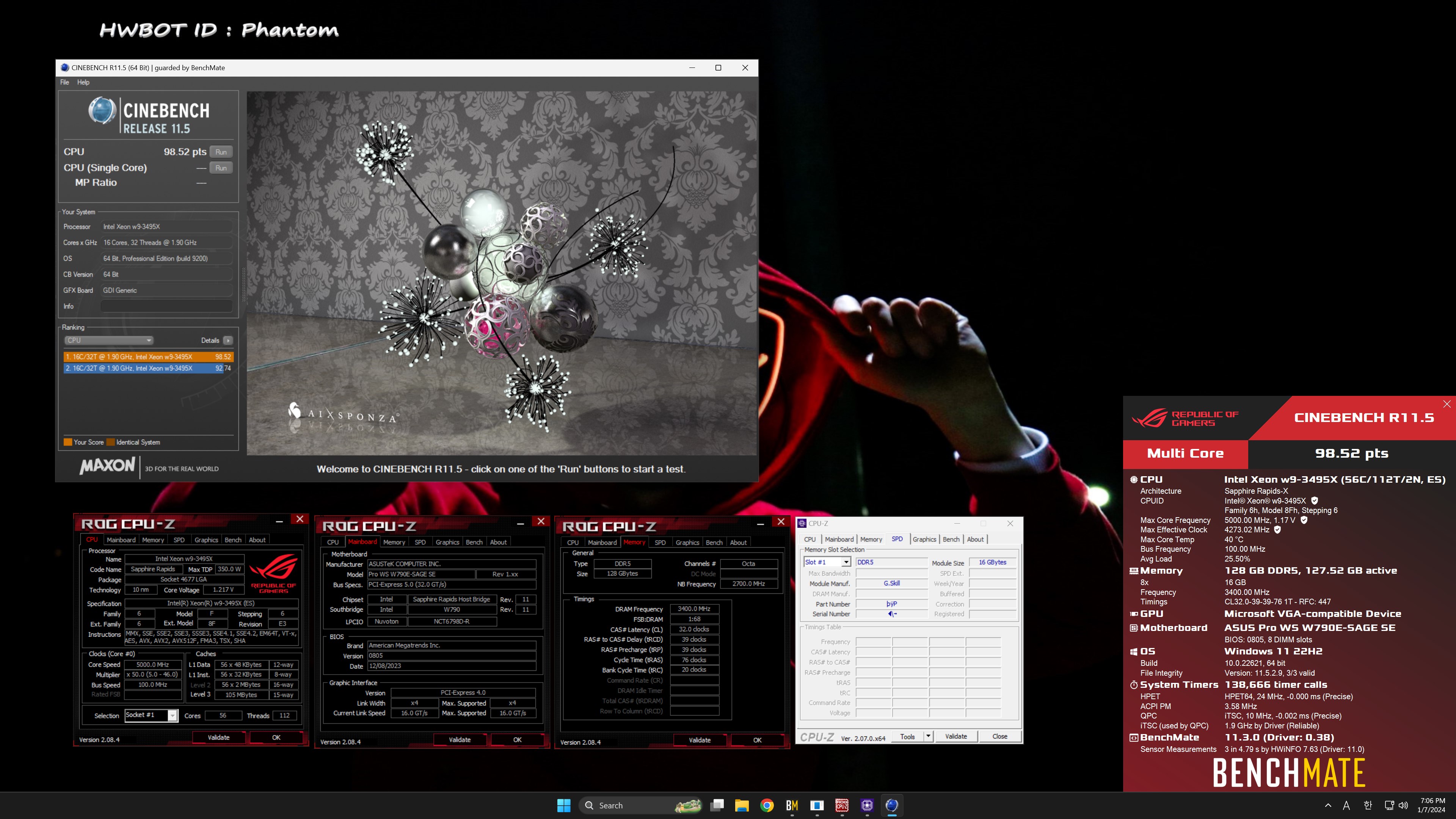This screenshot has height=819, width=1456.
Task: Click the DRAM Frequency value 3400.0 MHz
Action: pos(694,609)
